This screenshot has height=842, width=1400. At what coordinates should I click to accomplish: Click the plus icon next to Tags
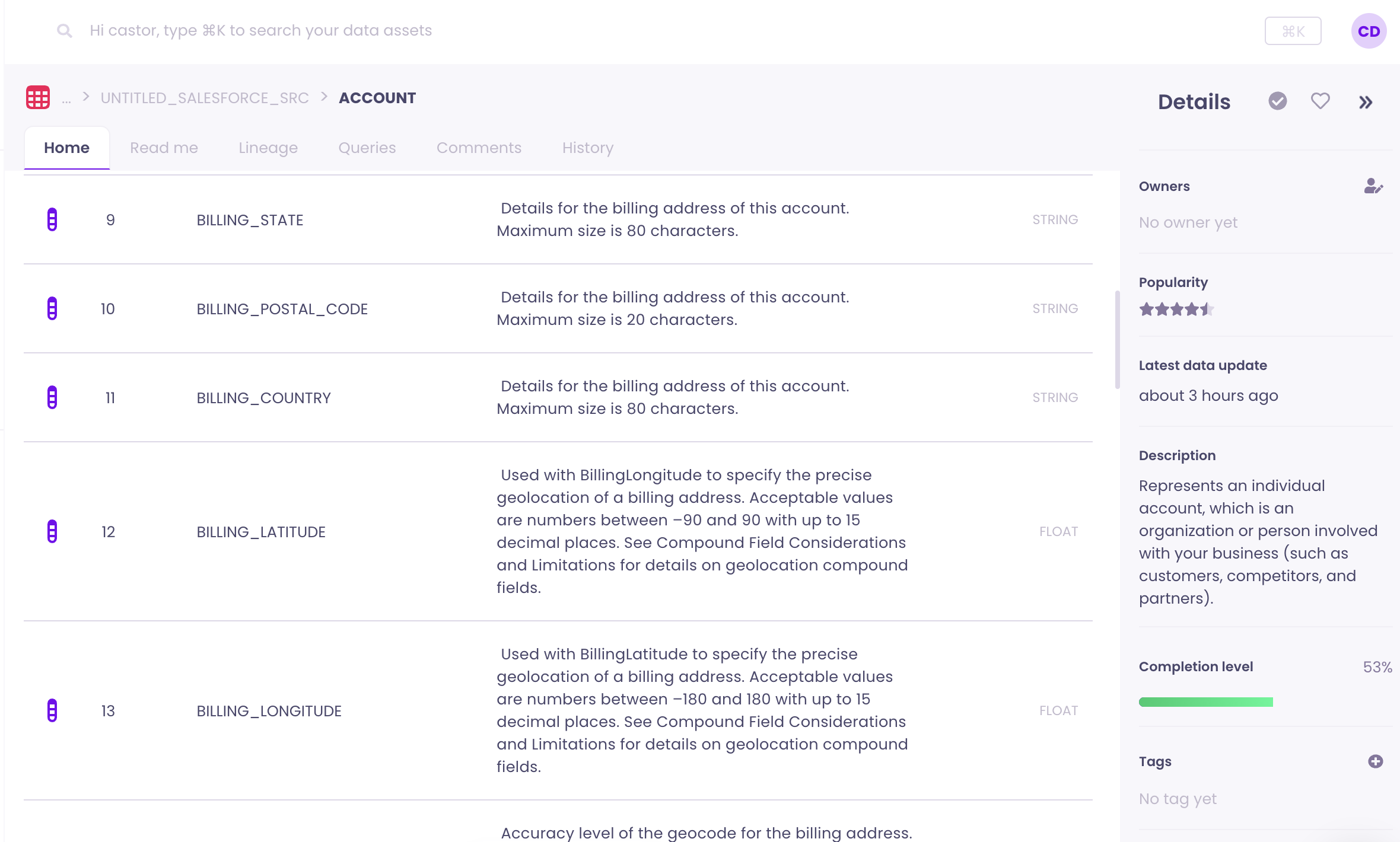(x=1377, y=761)
